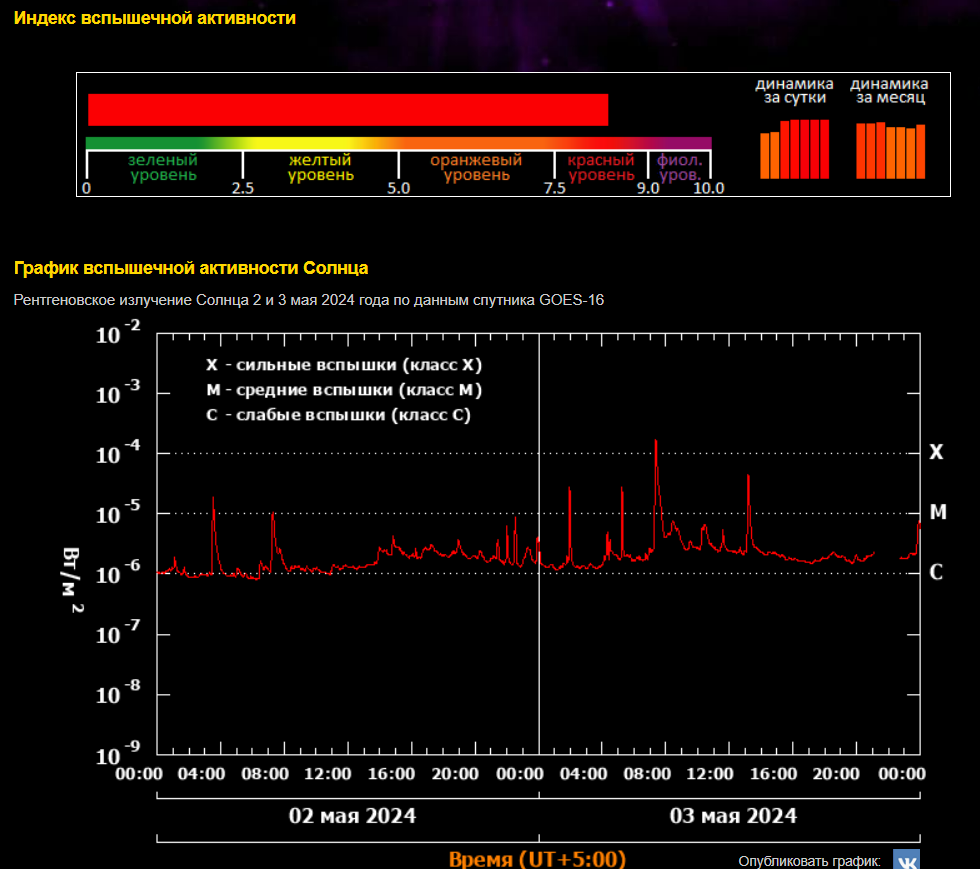The width and height of the screenshot is (980, 869).
Task: Click the legend line 'M - средние вспышки'
Action: pos(344,390)
